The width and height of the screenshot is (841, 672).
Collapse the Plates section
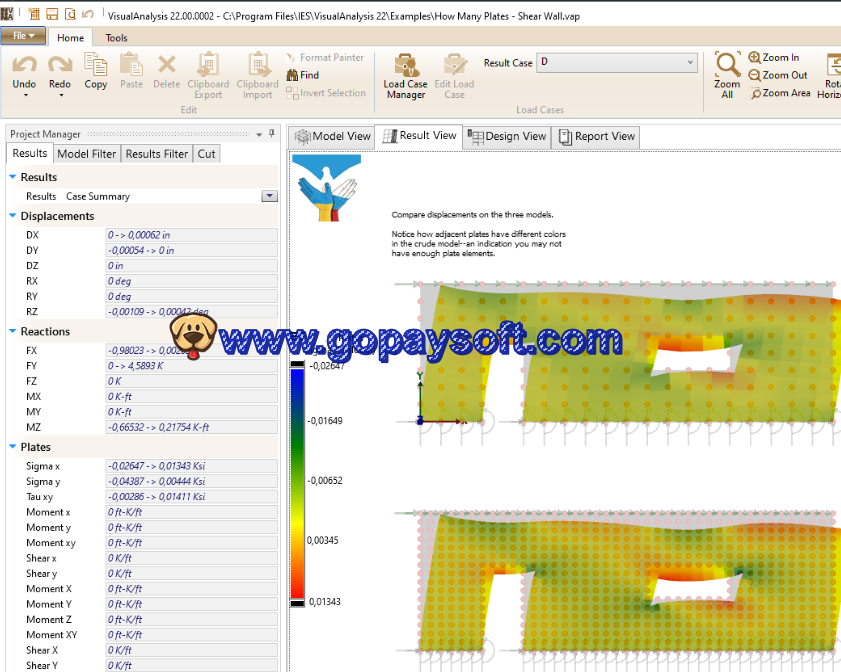pos(12,446)
